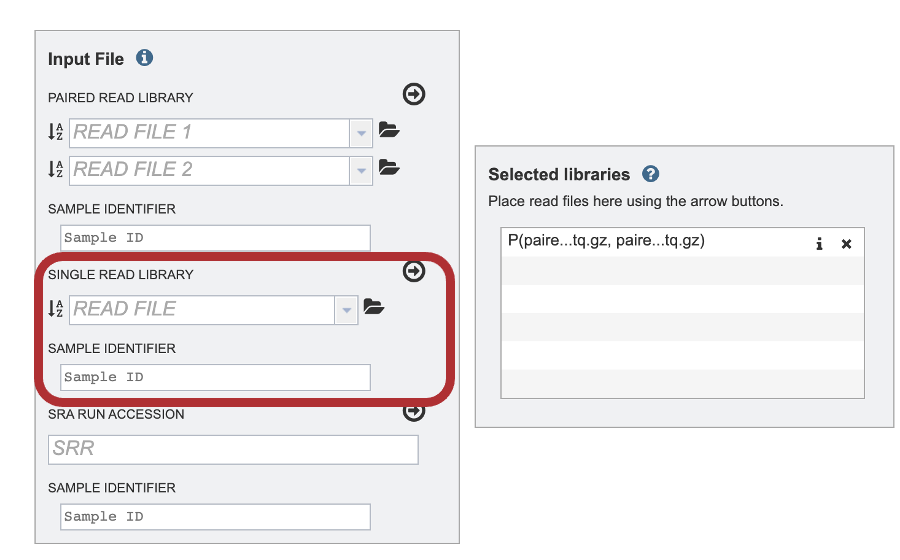Image resolution: width=900 pixels, height=560 pixels.
Task: Click the single library Sample ID field
Action: 215,377
